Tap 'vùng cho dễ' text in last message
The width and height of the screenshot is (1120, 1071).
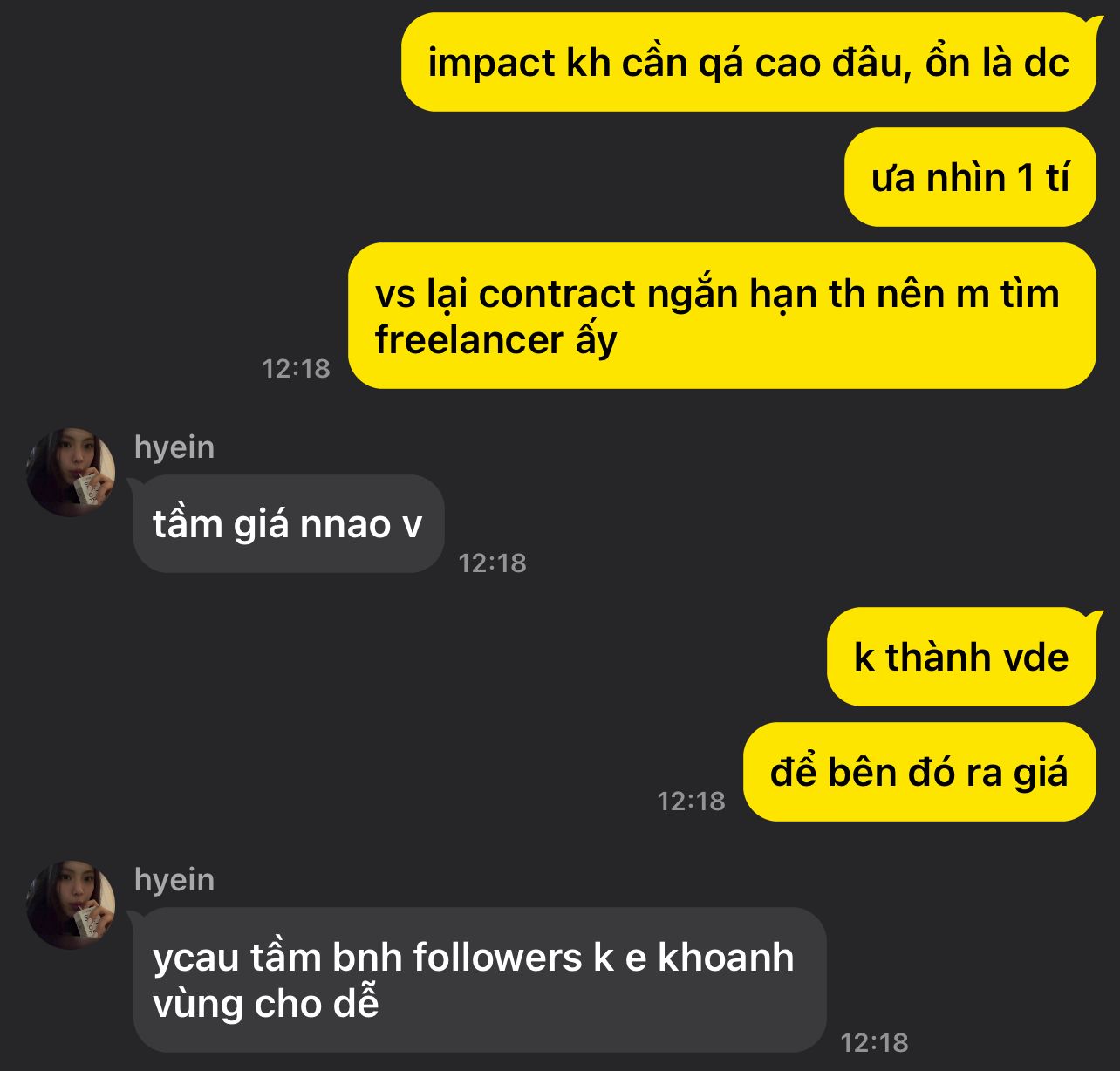coord(266,1004)
